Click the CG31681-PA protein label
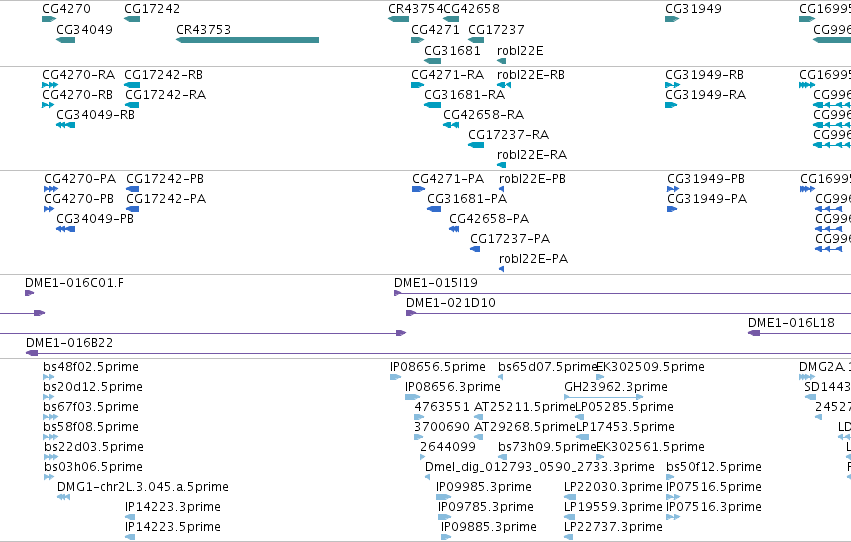851x542 pixels. 467,199
